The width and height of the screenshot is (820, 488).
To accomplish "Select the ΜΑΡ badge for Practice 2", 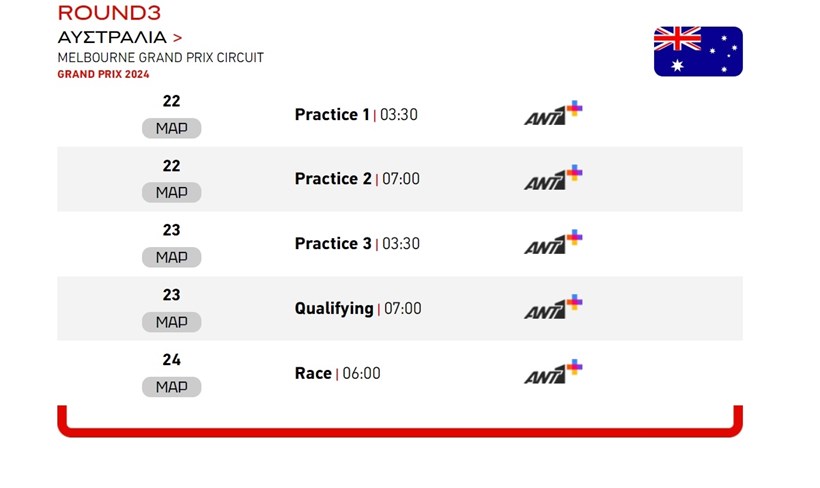I will click(172, 192).
